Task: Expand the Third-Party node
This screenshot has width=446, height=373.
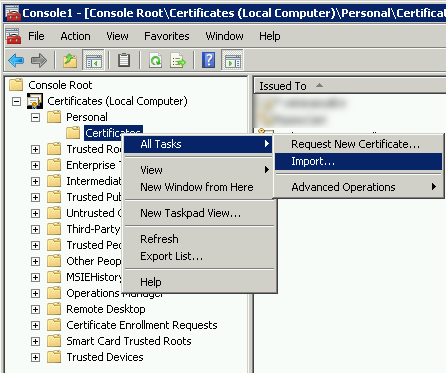Action: pos(35,229)
